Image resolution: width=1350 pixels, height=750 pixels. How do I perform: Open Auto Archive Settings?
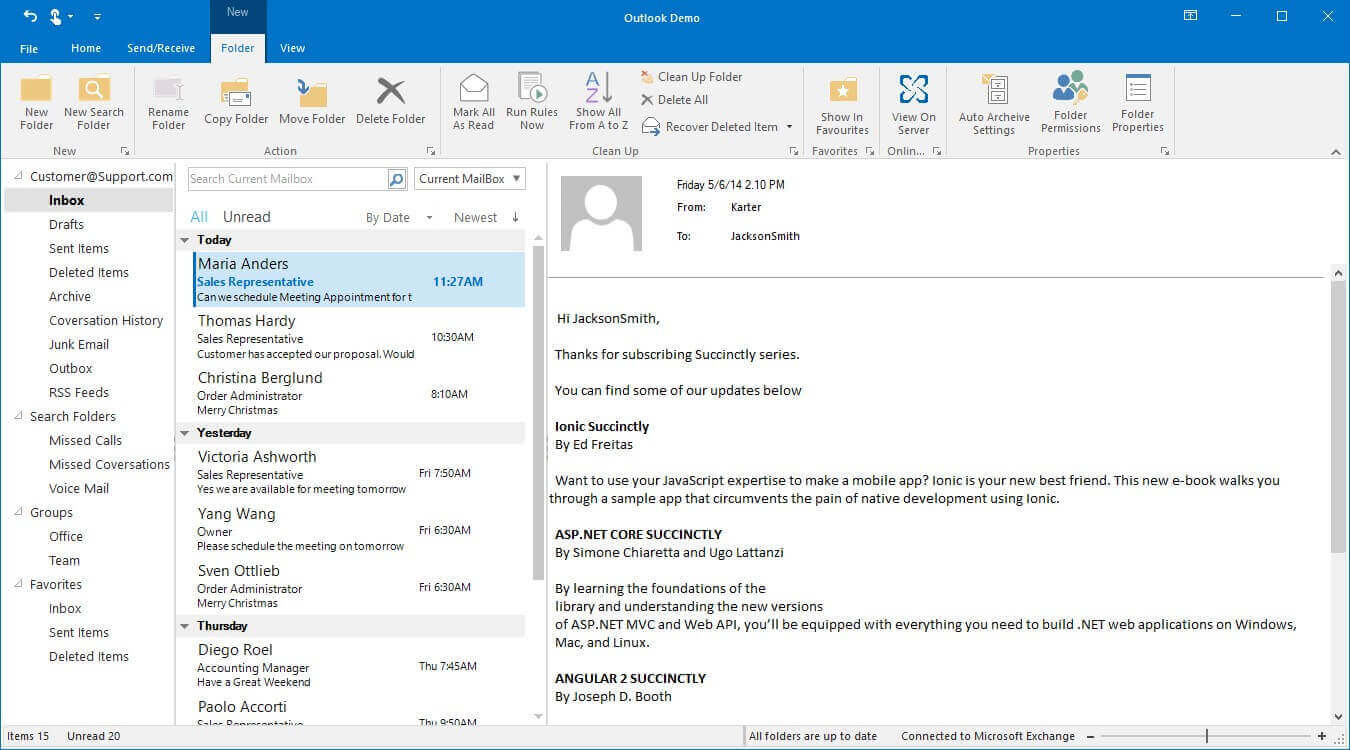tap(994, 103)
